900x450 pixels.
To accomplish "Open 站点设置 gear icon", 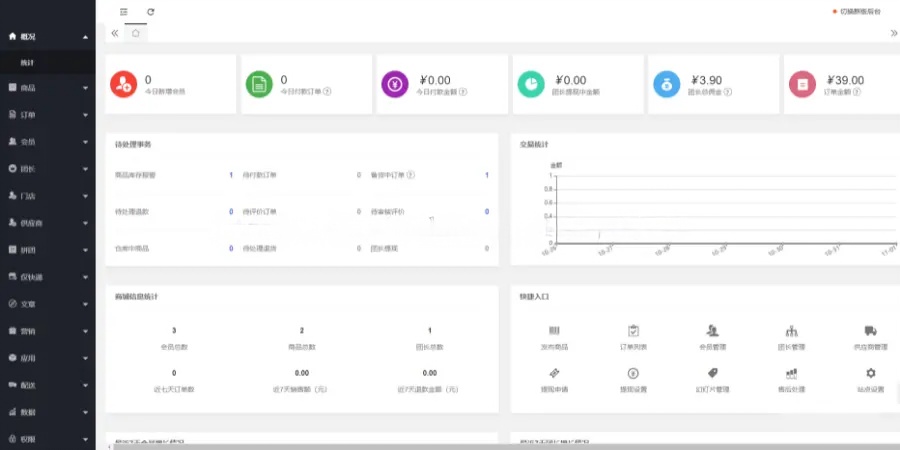I will (870, 373).
